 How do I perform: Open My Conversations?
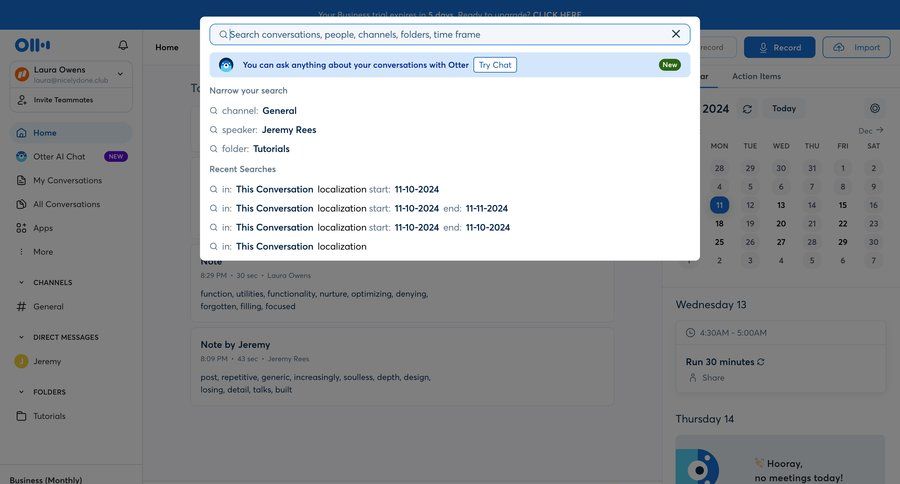(x=71, y=180)
